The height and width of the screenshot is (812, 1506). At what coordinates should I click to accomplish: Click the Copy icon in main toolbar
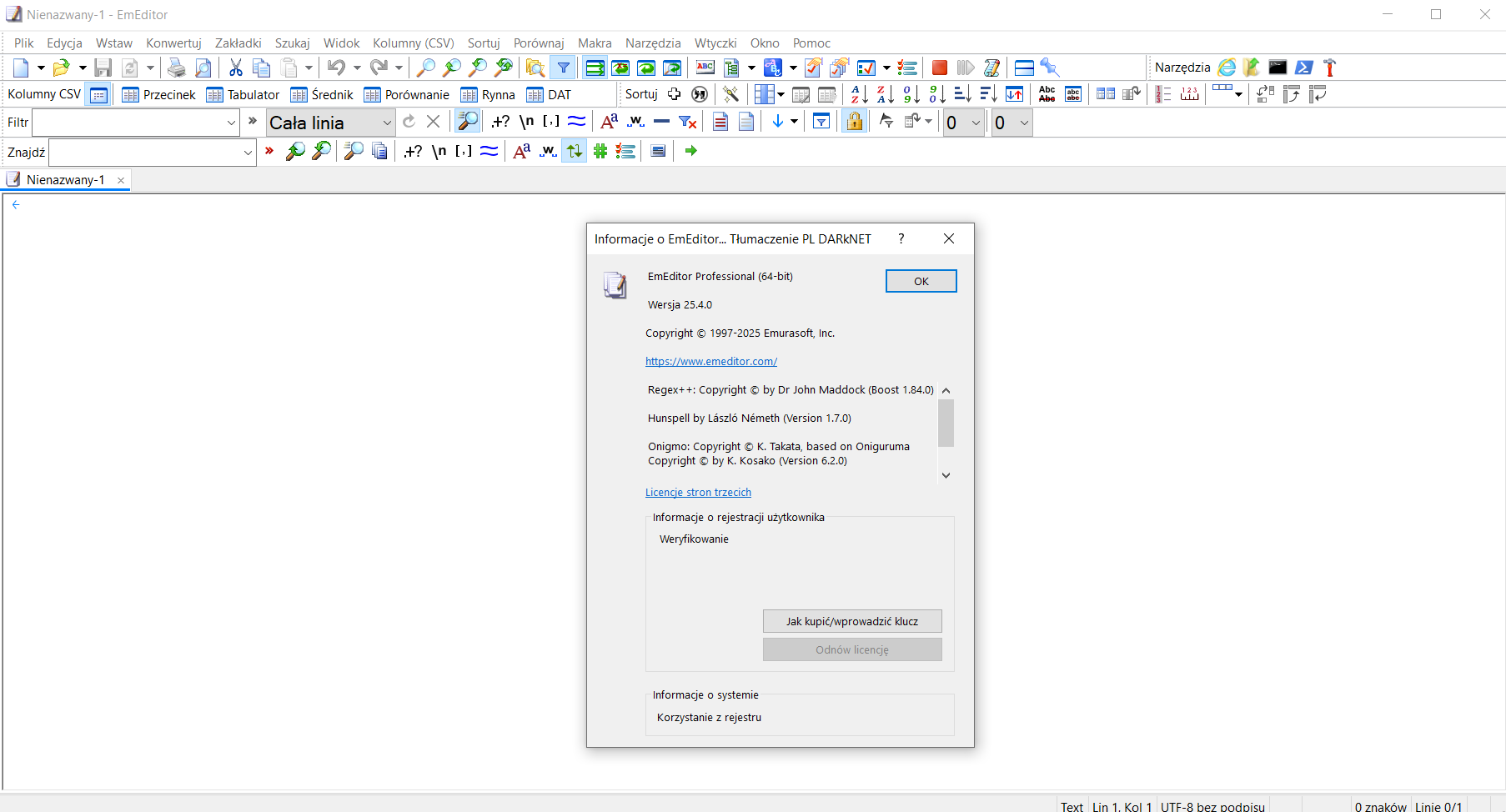click(262, 68)
